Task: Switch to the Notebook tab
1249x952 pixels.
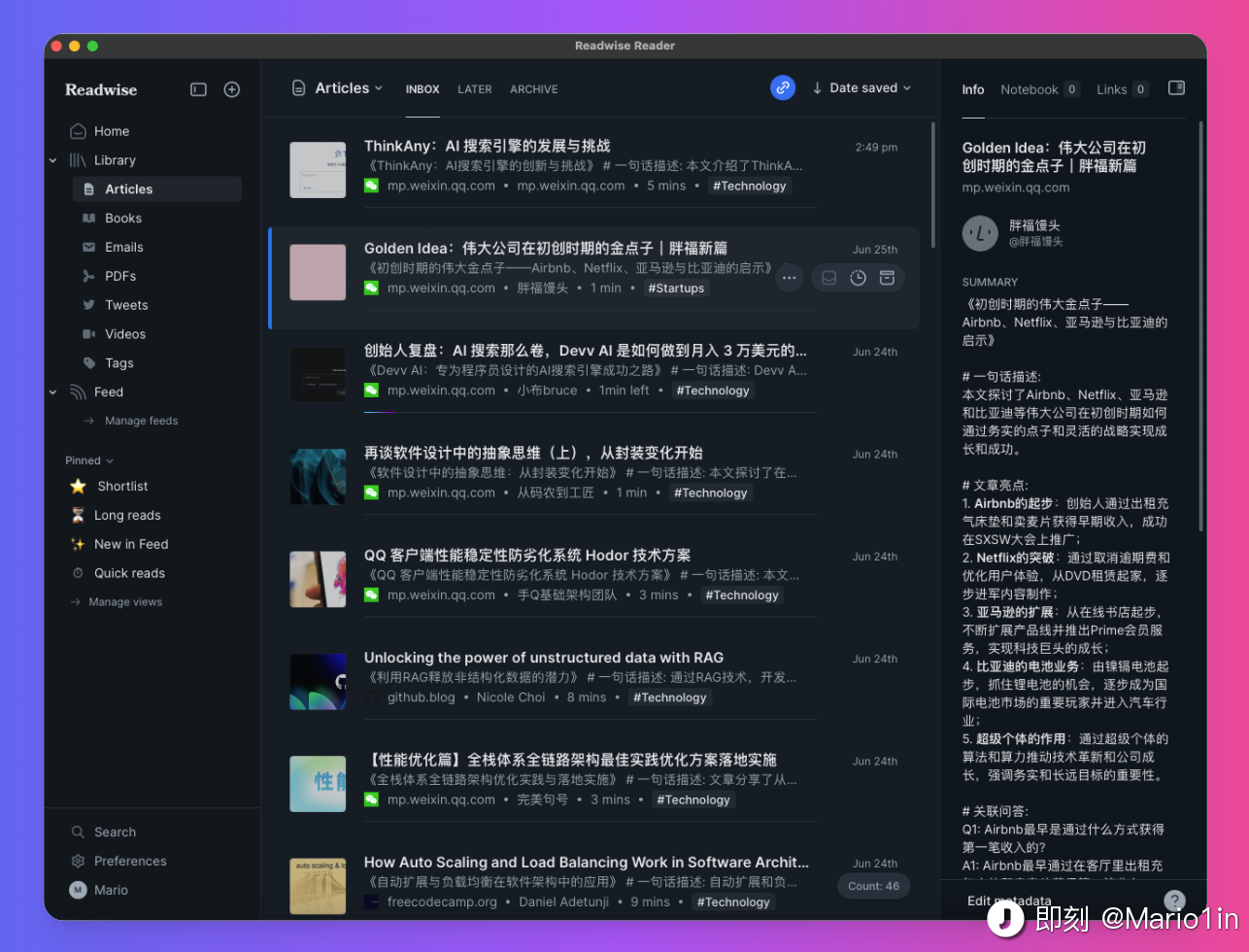Action: [x=1039, y=89]
